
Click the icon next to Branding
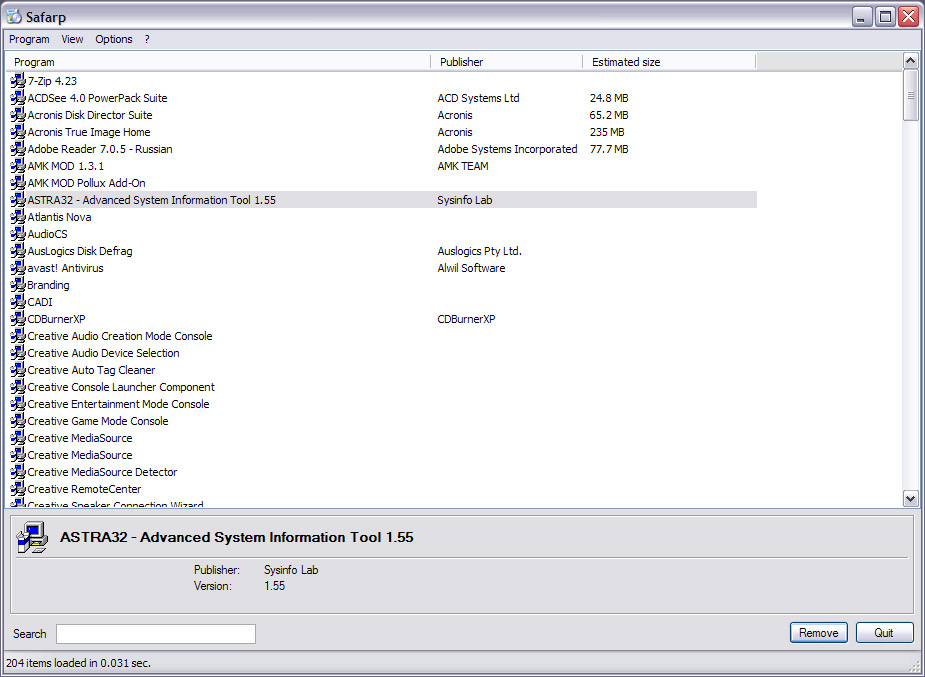(x=18, y=285)
